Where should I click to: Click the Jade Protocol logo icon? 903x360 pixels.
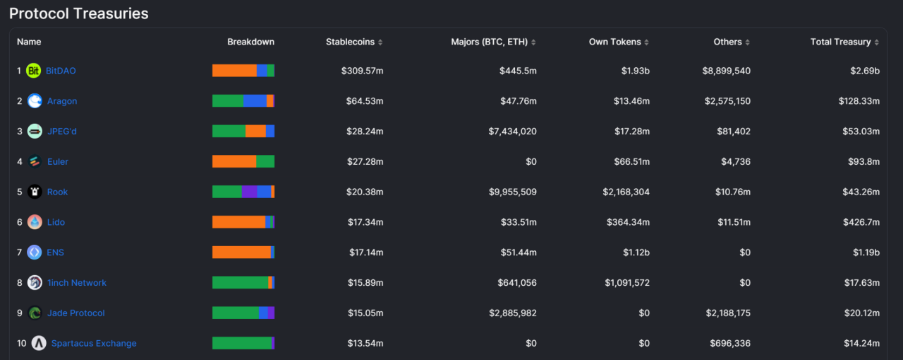(x=35, y=313)
